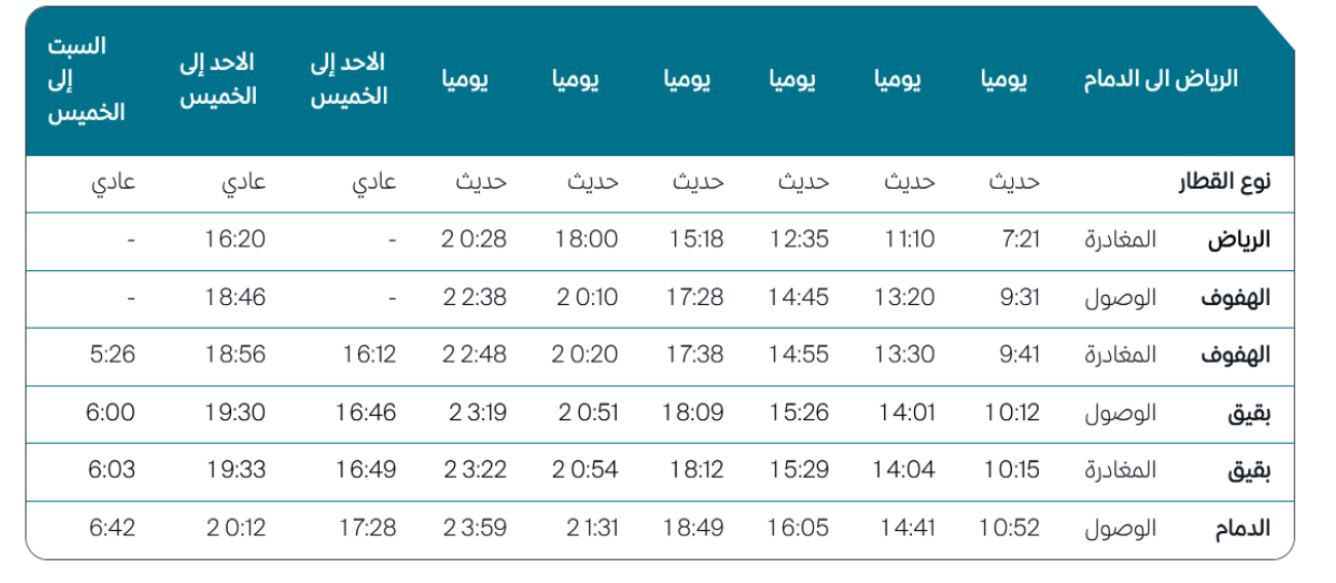This screenshot has width=1336, height=583.
Task: Click the "الرياض الى الدمام" table title
Action: (1160, 80)
